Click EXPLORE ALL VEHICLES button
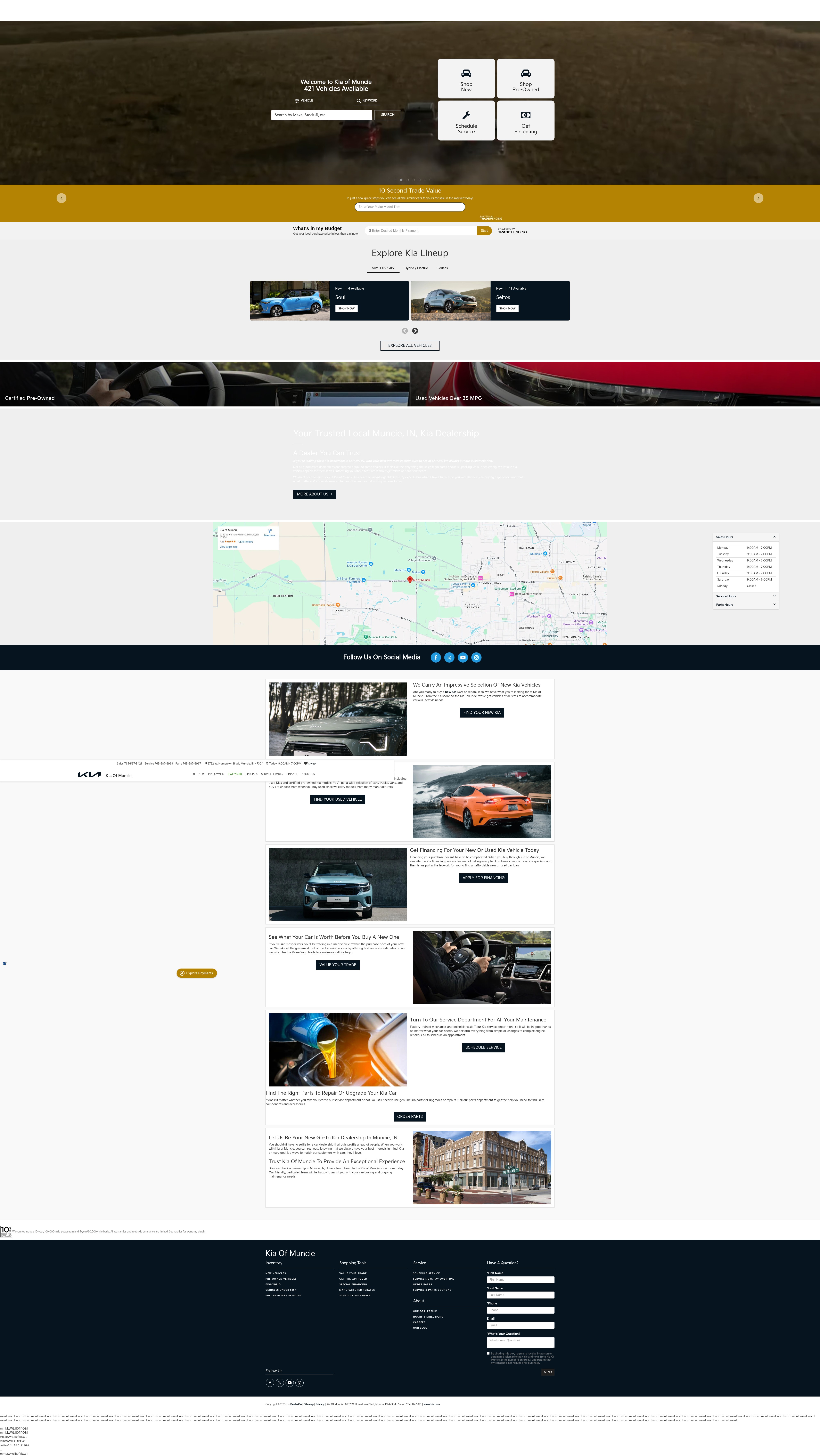The width and height of the screenshot is (820, 1456). [x=410, y=345]
